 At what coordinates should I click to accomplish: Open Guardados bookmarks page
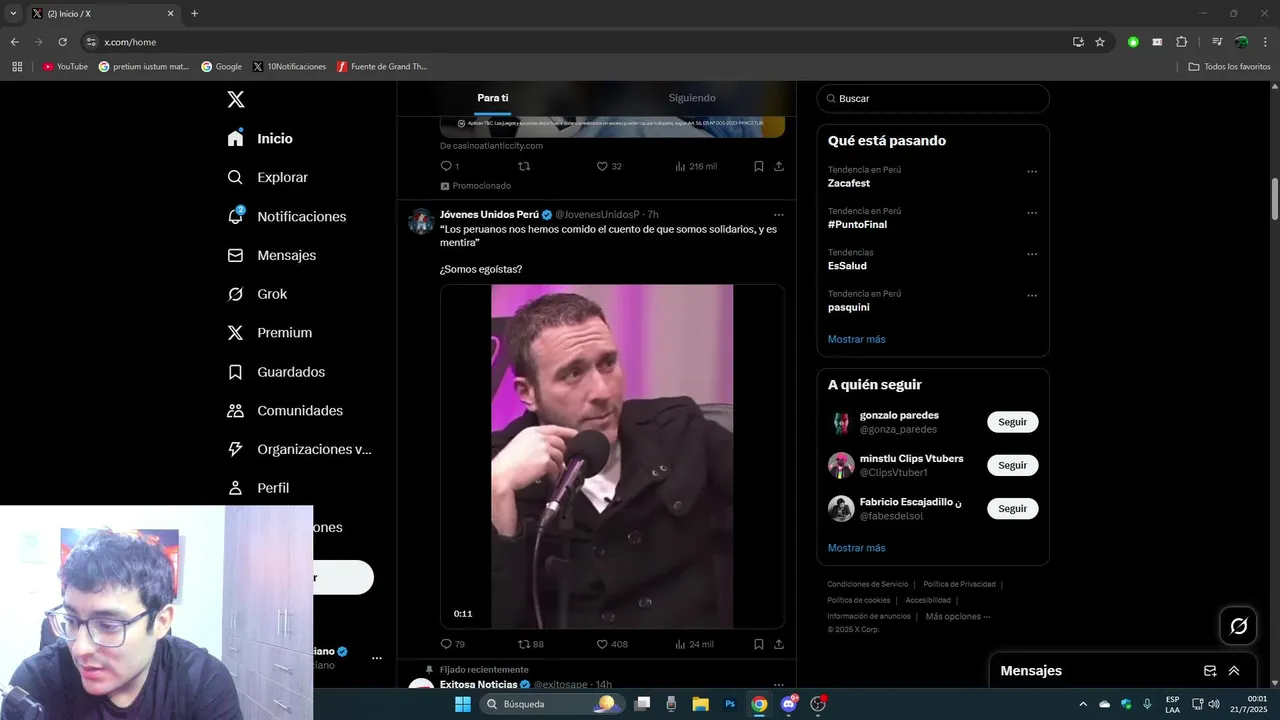[276, 372]
